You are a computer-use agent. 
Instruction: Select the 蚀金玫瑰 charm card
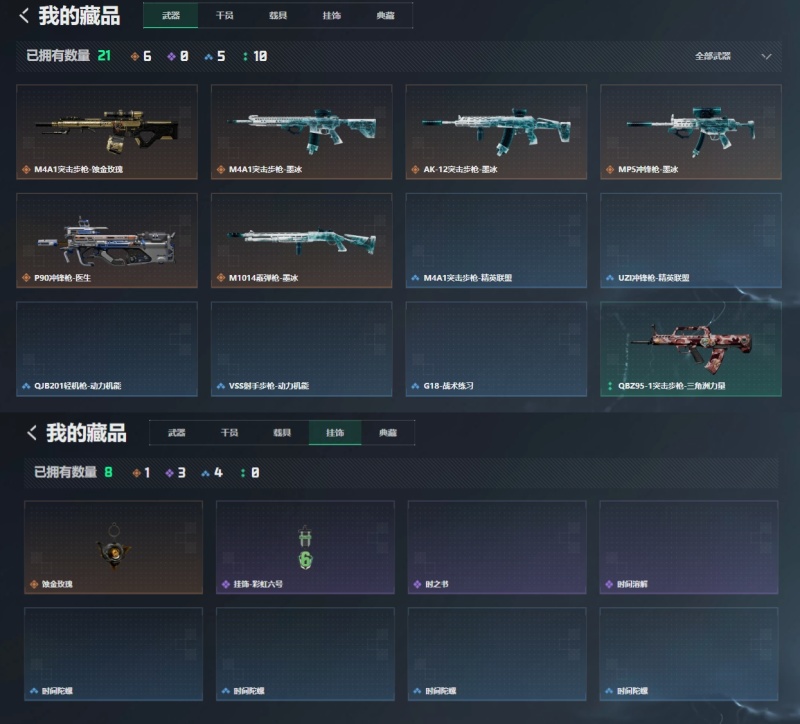coord(113,547)
